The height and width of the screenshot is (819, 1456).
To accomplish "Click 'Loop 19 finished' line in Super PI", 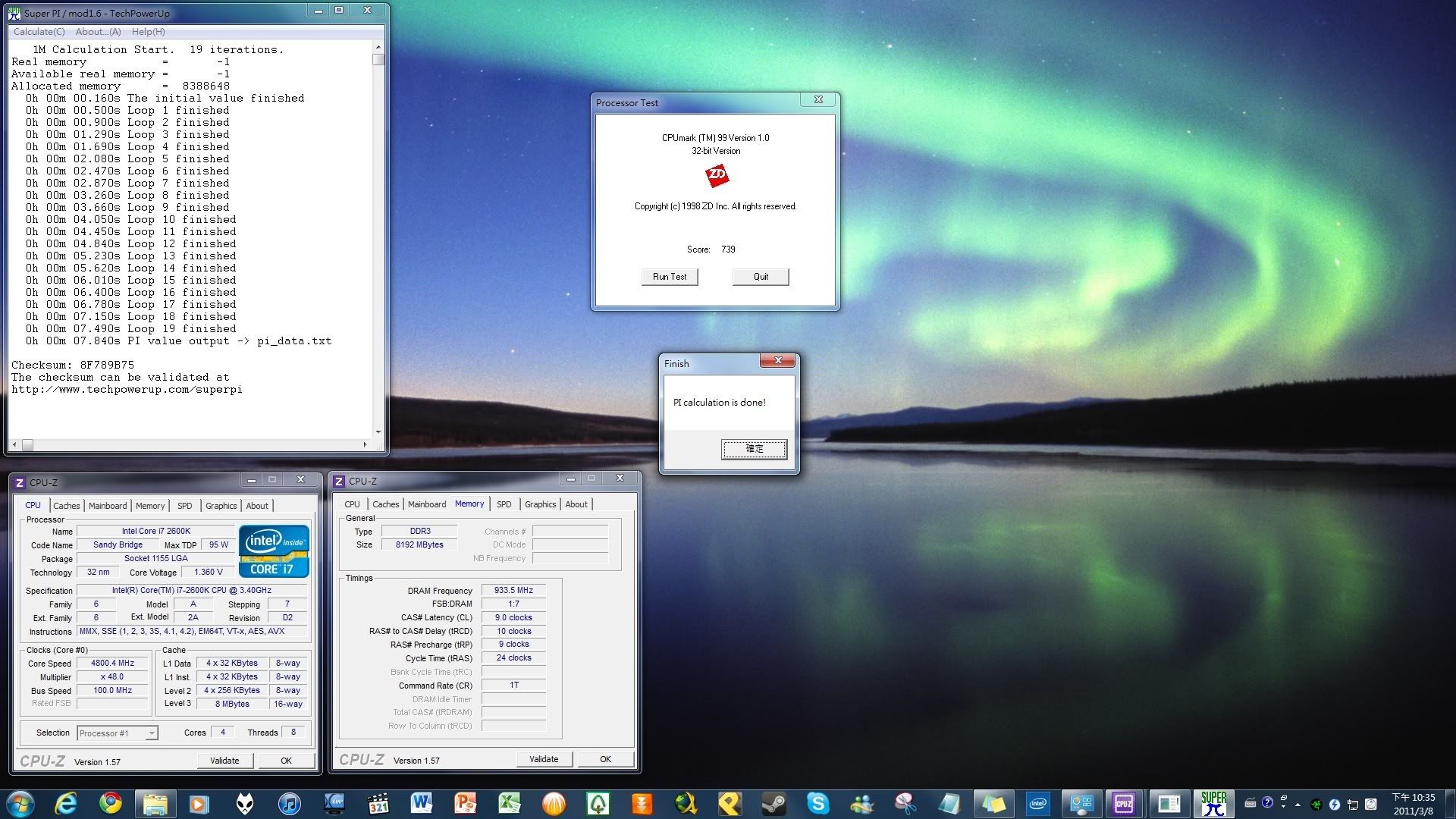I will pyautogui.click(x=130, y=328).
